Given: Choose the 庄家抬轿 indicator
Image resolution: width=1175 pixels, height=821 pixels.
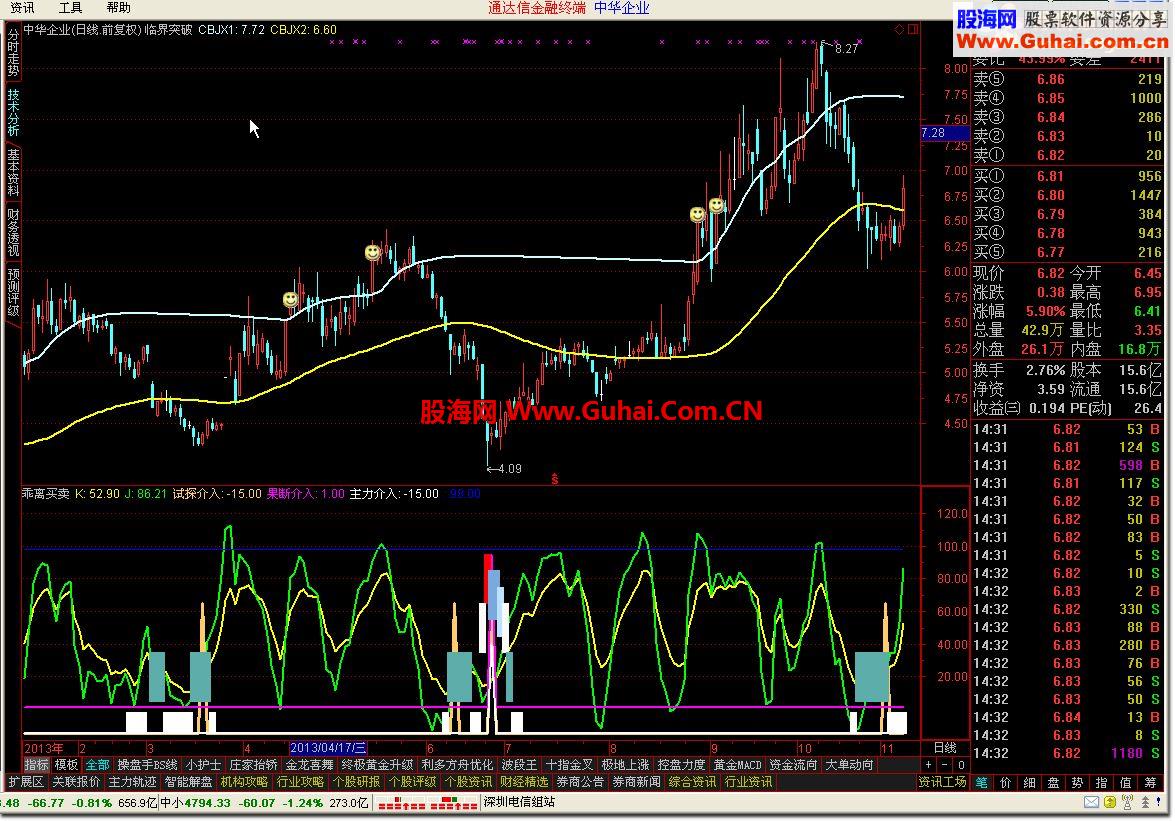Looking at the screenshot, I should pos(253,765).
